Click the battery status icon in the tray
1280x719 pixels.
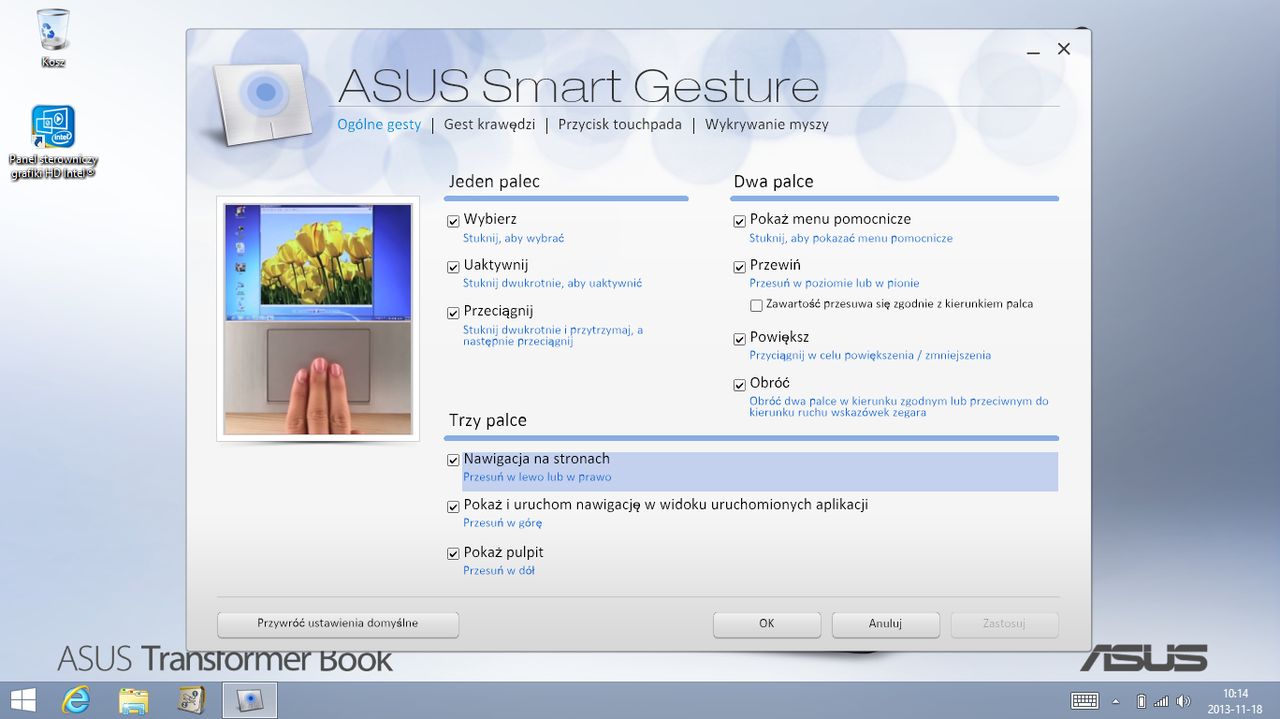click(x=1141, y=701)
